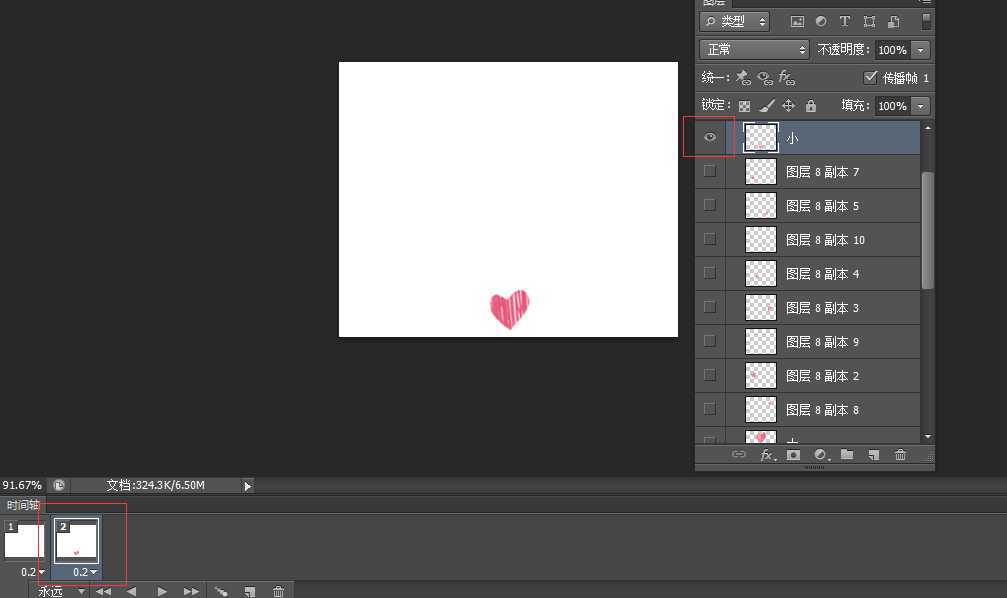Open the 不透明度 opacity slider arrow
The width and height of the screenshot is (1007, 598).
click(x=920, y=50)
